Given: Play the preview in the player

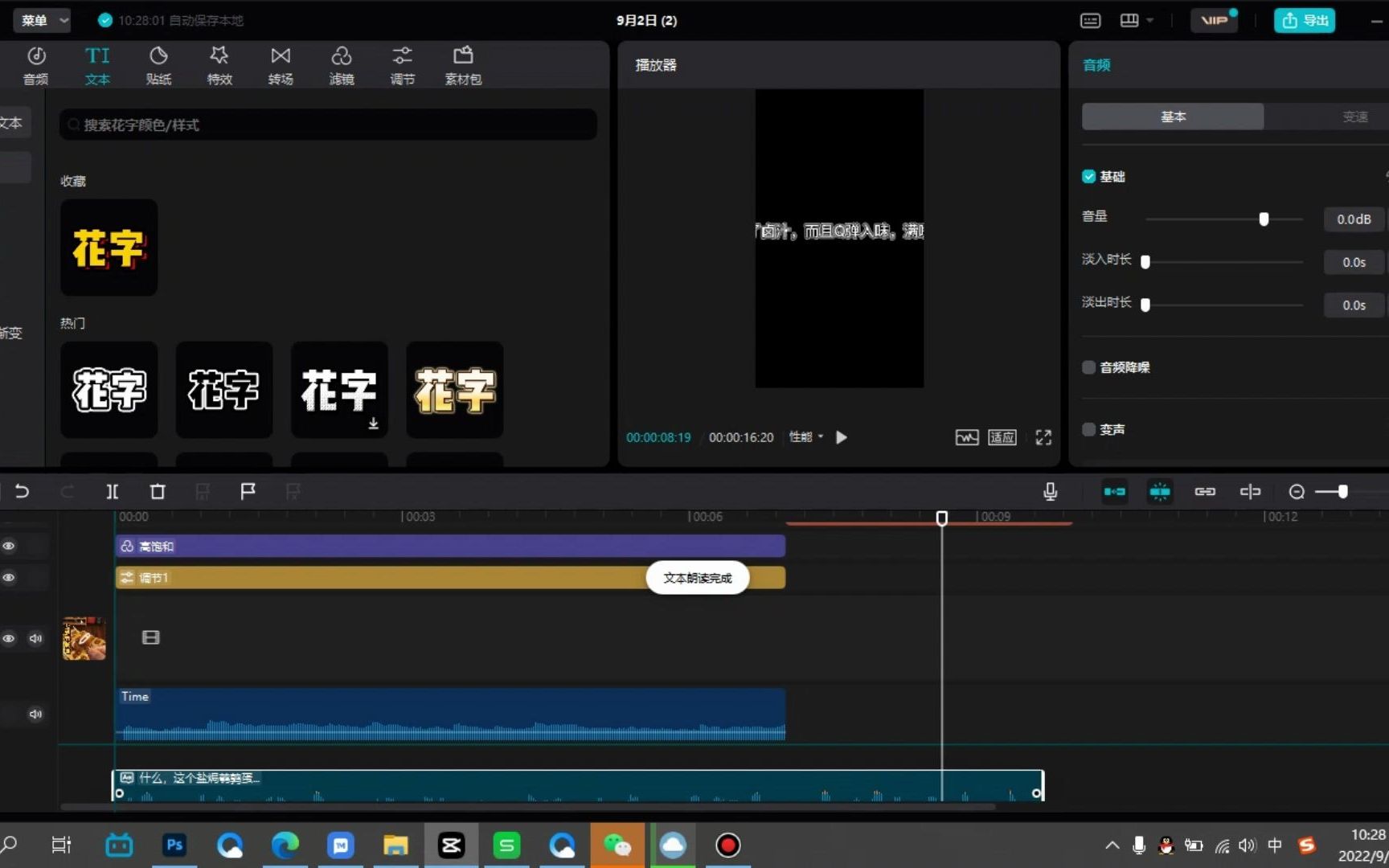Looking at the screenshot, I should tap(842, 437).
